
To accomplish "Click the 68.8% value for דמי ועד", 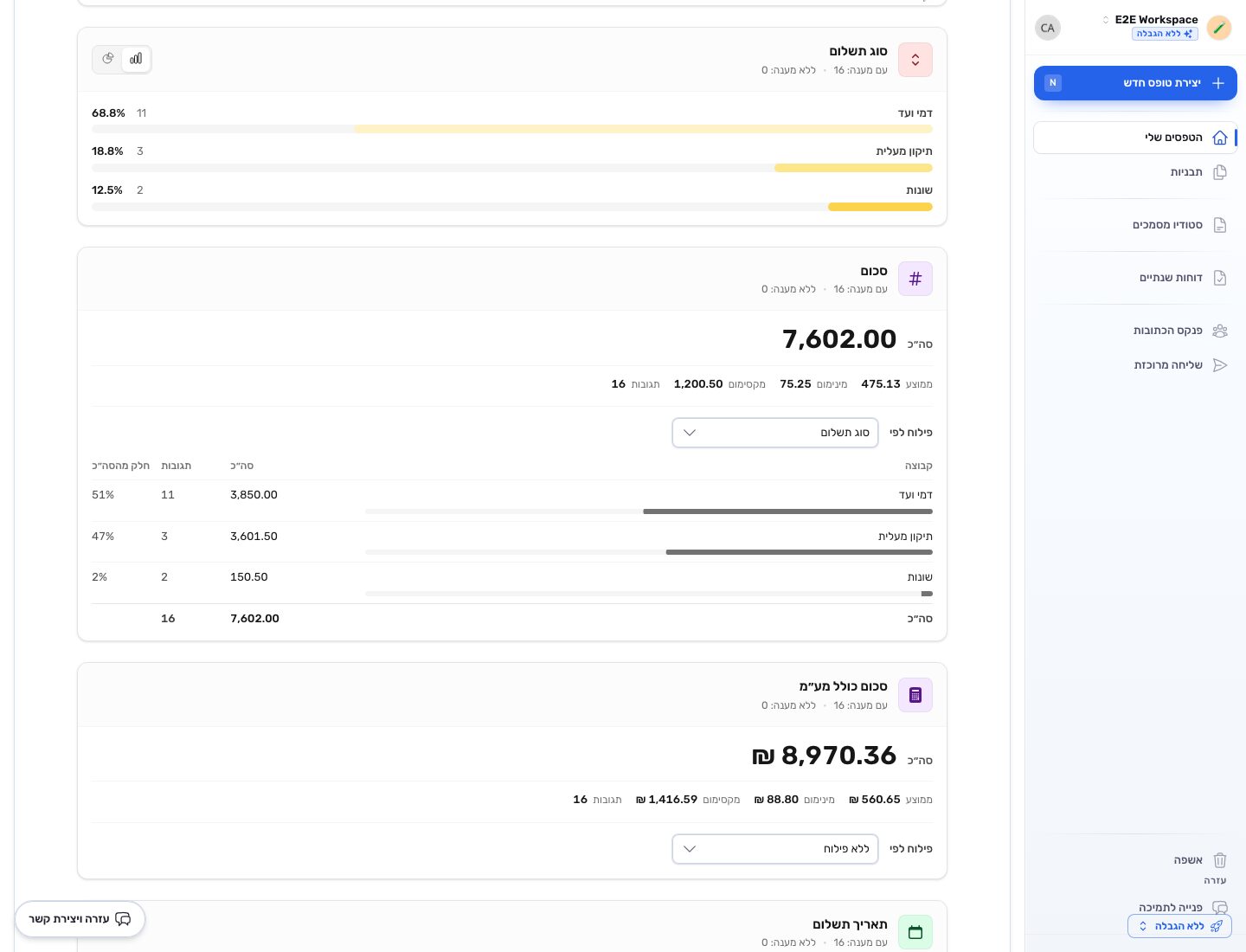I will (108, 113).
